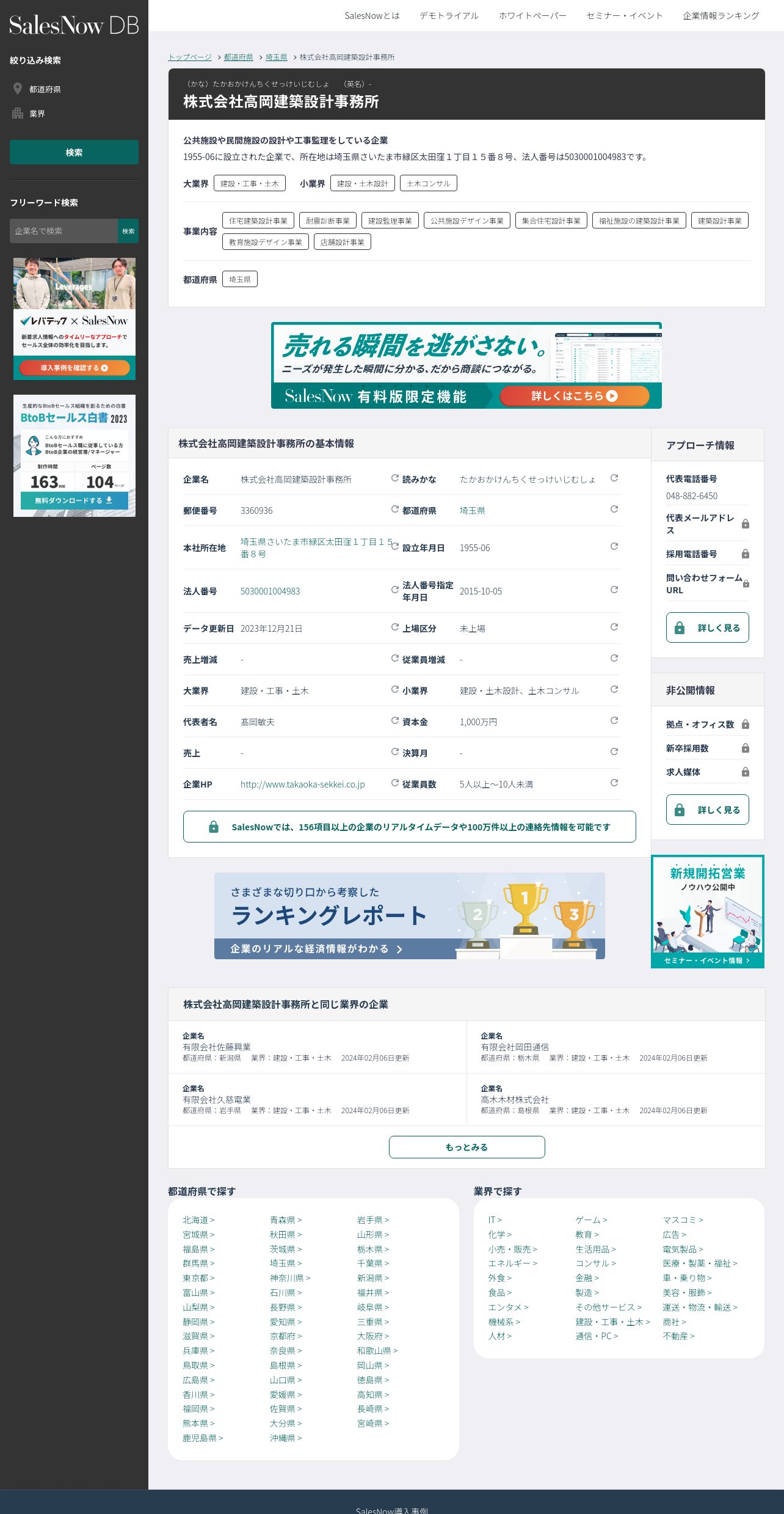Click 埼玉県 breadcrumb link
Image resolution: width=784 pixels, height=1514 pixels.
point(277,57)
